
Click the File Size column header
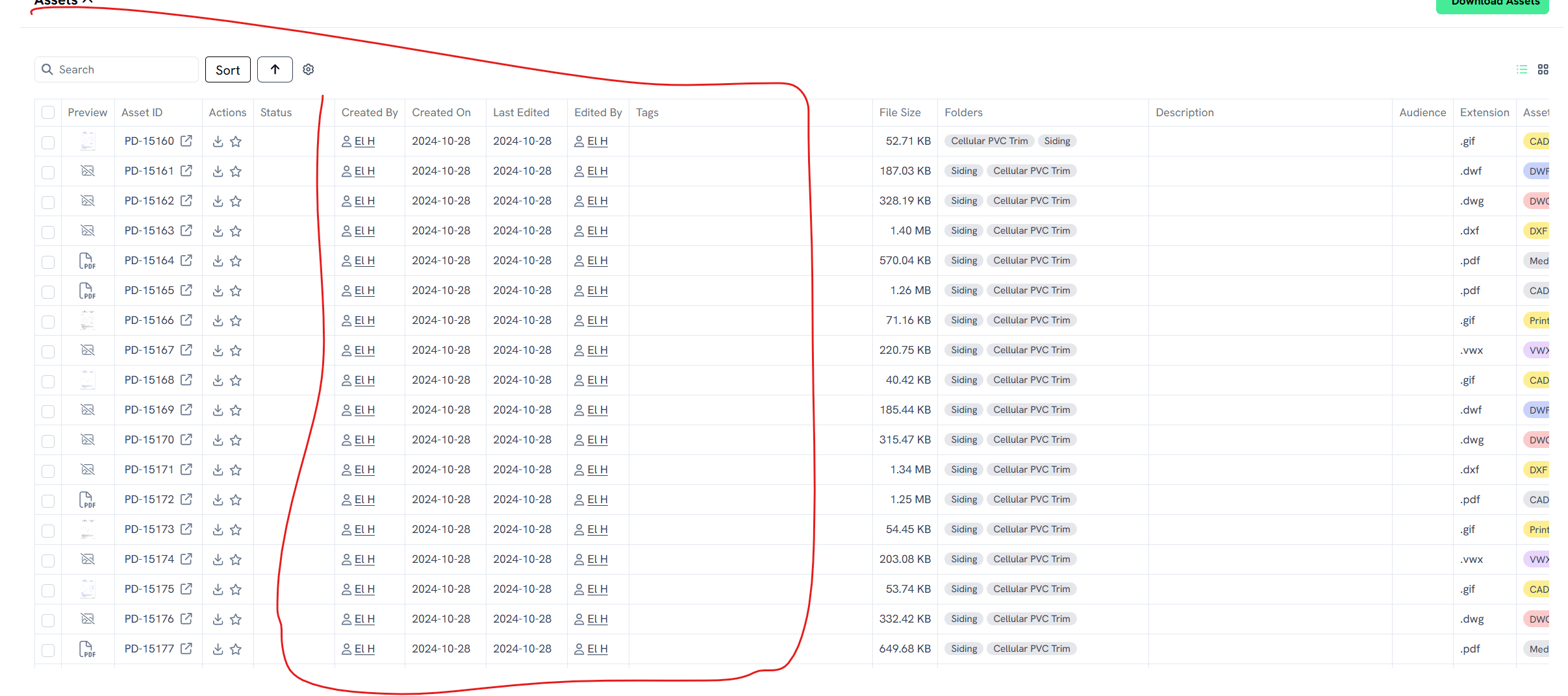click(x=900, y=112)
